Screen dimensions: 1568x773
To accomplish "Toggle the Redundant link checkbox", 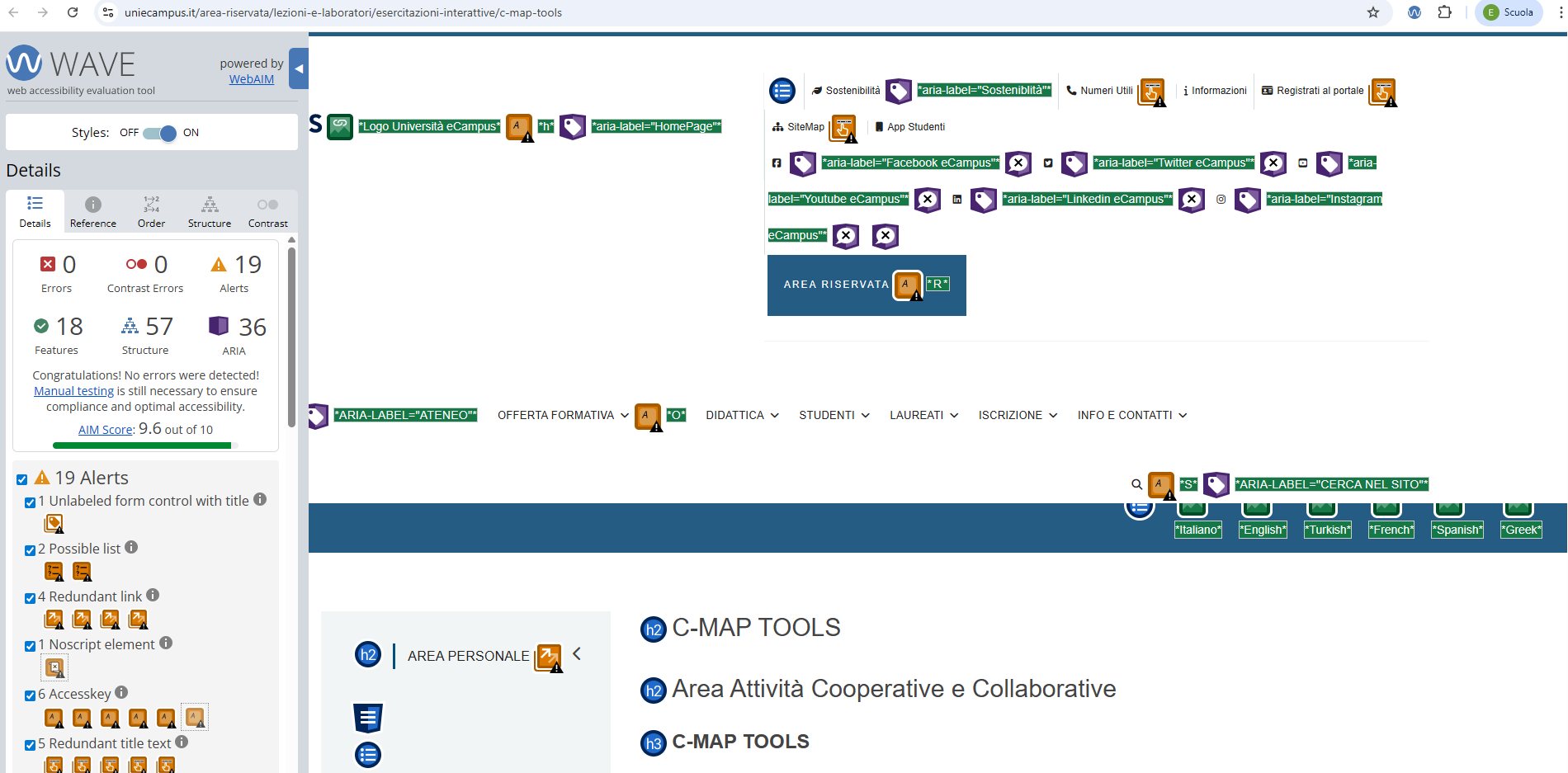I will pyautogui.click(x=31, y=598).
